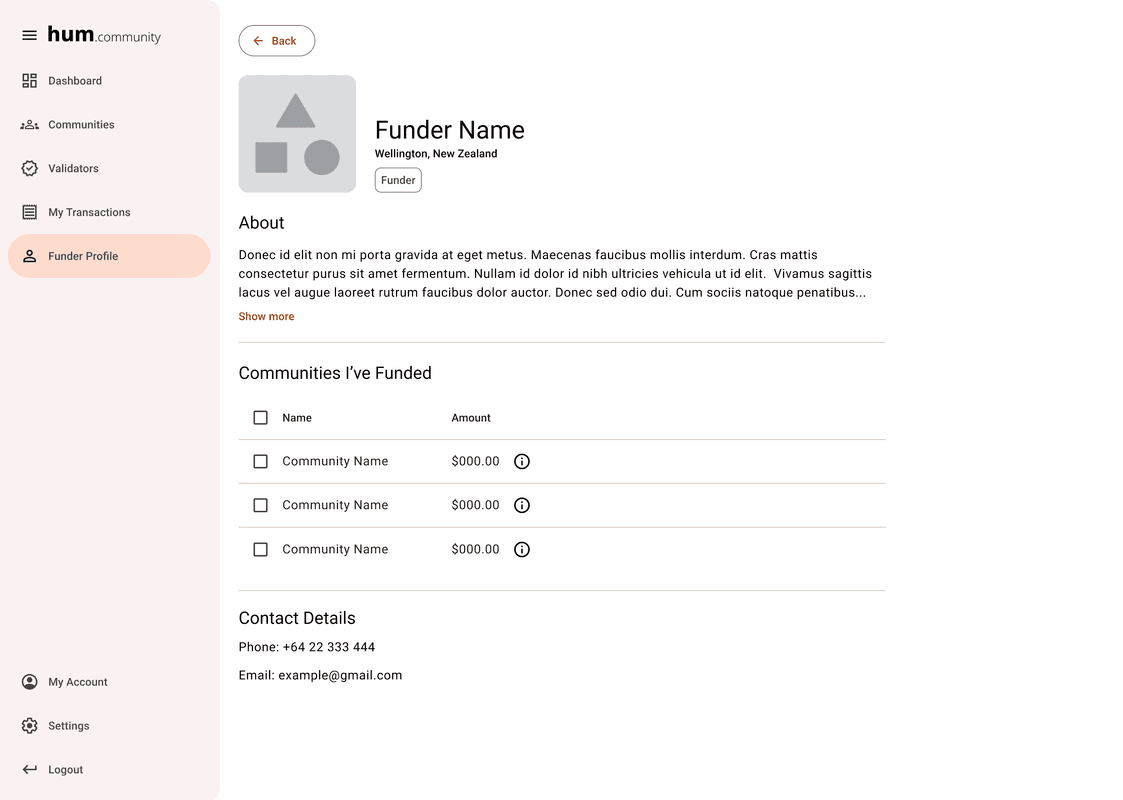The width and height of the screenshot is (1123, 800).
Task: Click the My Account avatar icon
Action: 29,682
